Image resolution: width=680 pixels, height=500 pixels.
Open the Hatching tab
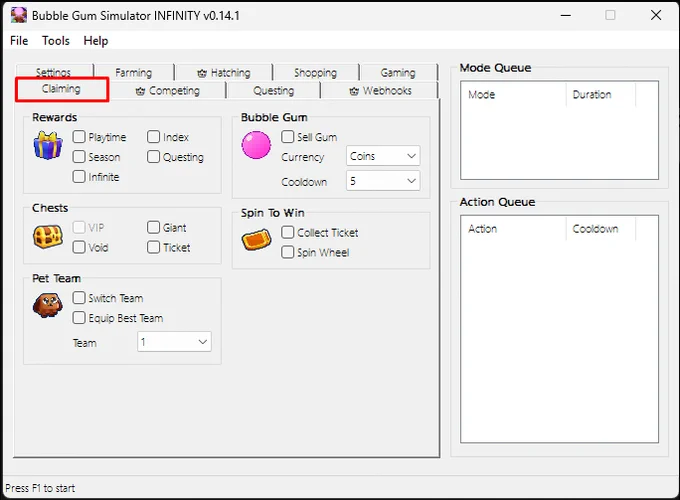coord(224,72)
